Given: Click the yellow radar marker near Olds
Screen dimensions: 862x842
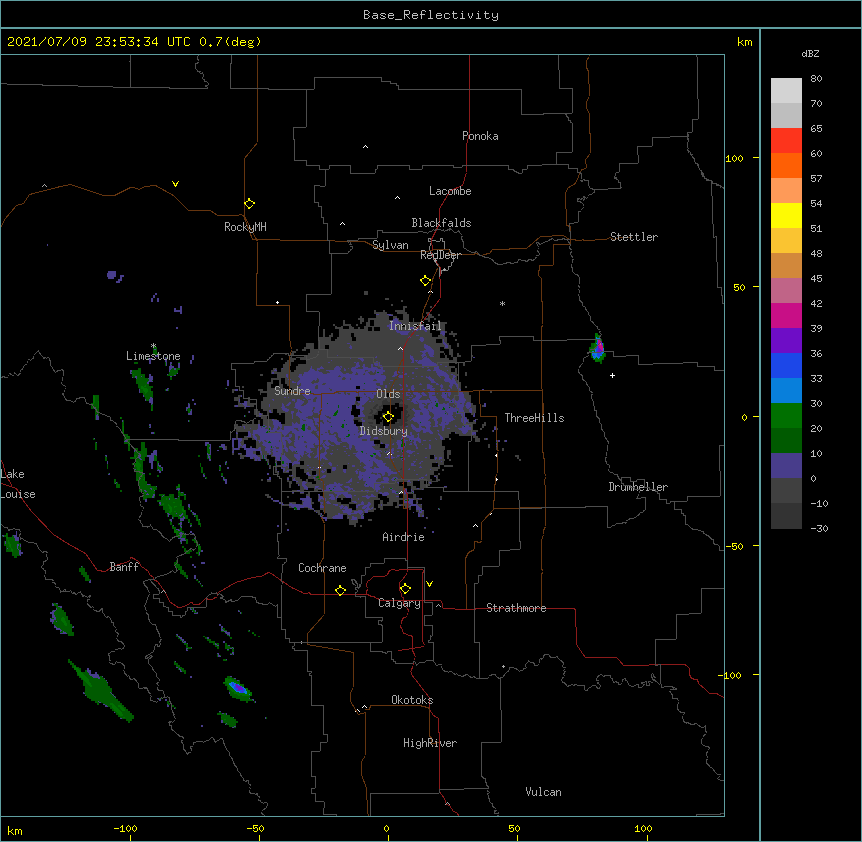Looking at the screenshot, I should [388, 417].
